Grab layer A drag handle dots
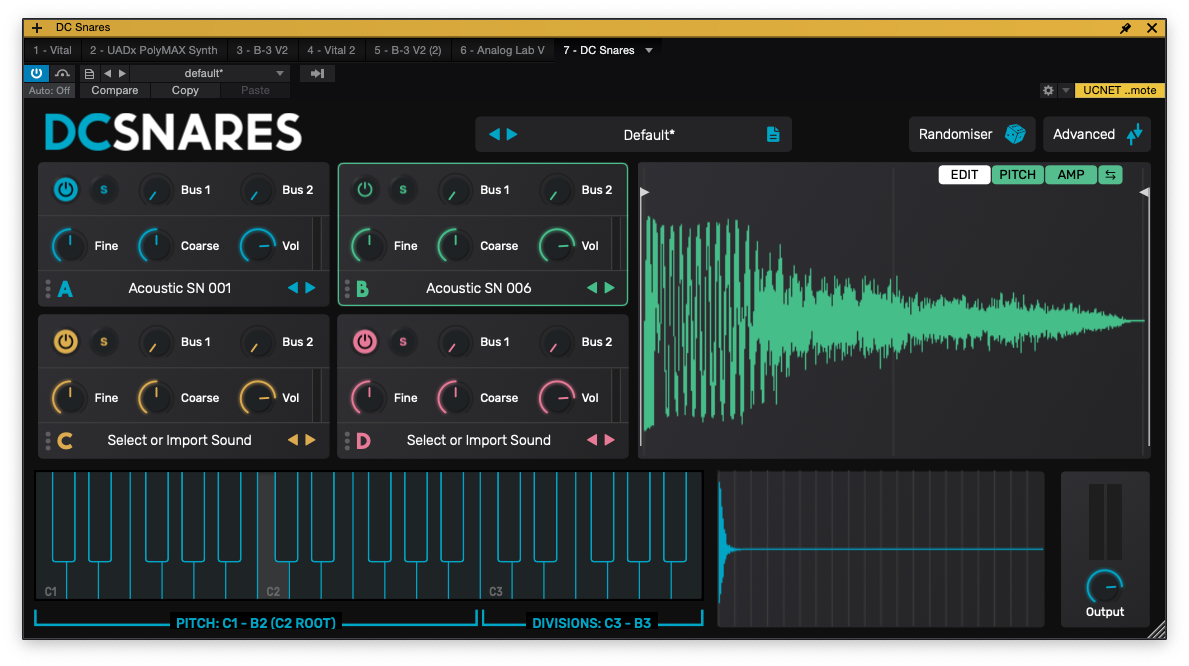The width and height of the screenshot is (1189, 666). [48, 288]
